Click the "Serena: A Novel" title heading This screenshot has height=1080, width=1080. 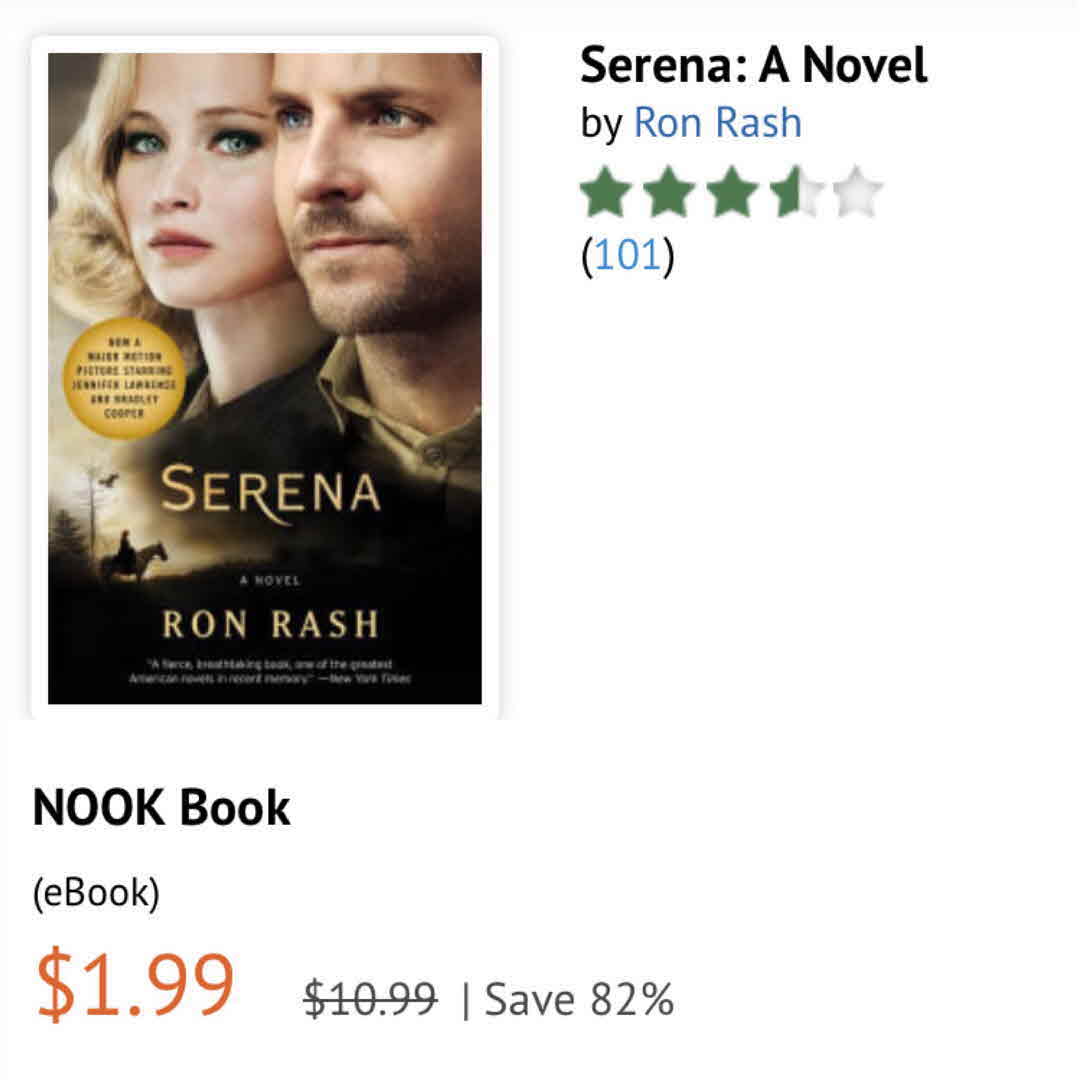tap(753, 66)
